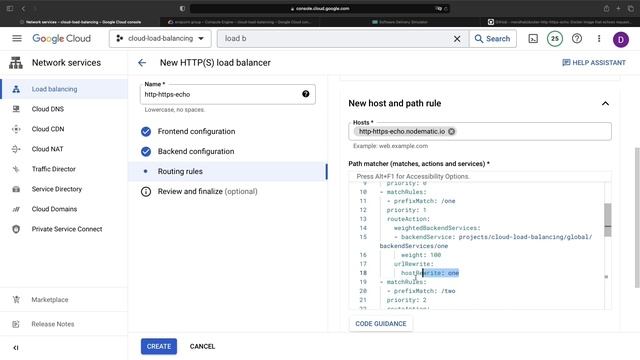Click the Service Directory sidebar icon

[16, 189]
